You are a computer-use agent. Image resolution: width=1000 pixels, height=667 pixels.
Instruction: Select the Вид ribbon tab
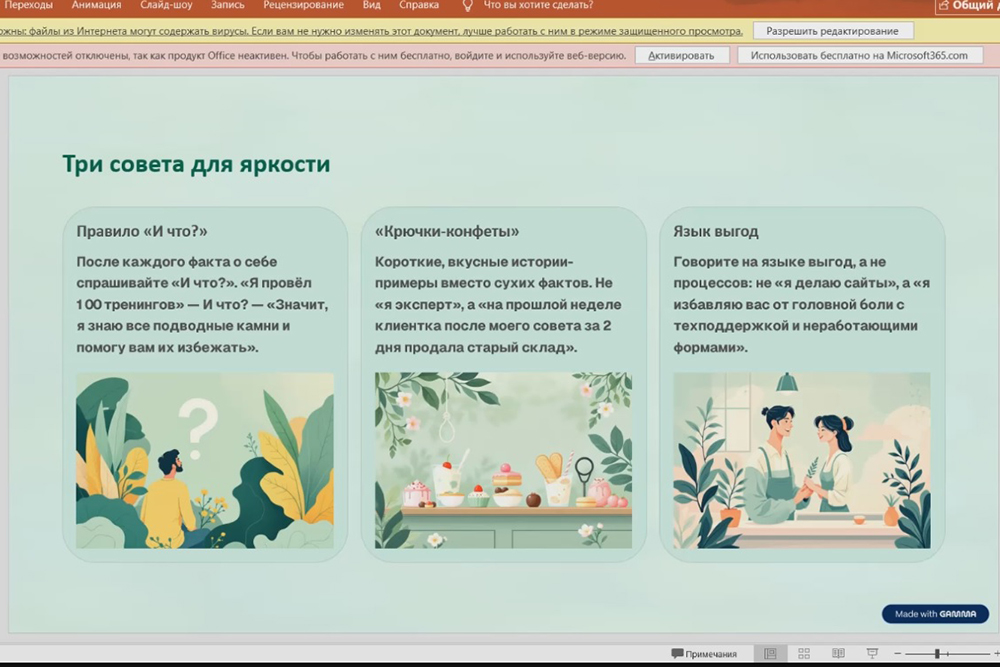[x=371, y=5]
